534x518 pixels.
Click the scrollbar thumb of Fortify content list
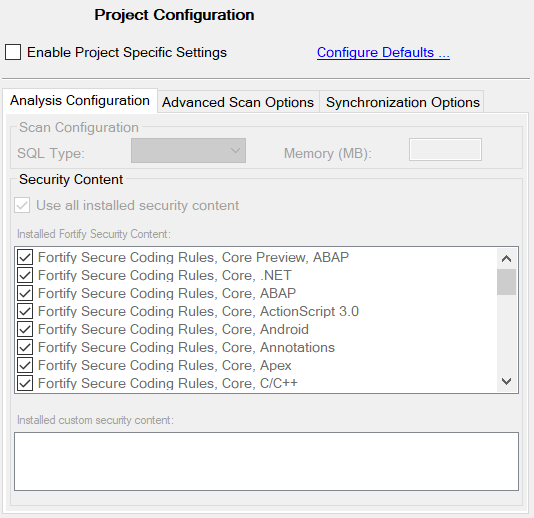coord(506,282)
